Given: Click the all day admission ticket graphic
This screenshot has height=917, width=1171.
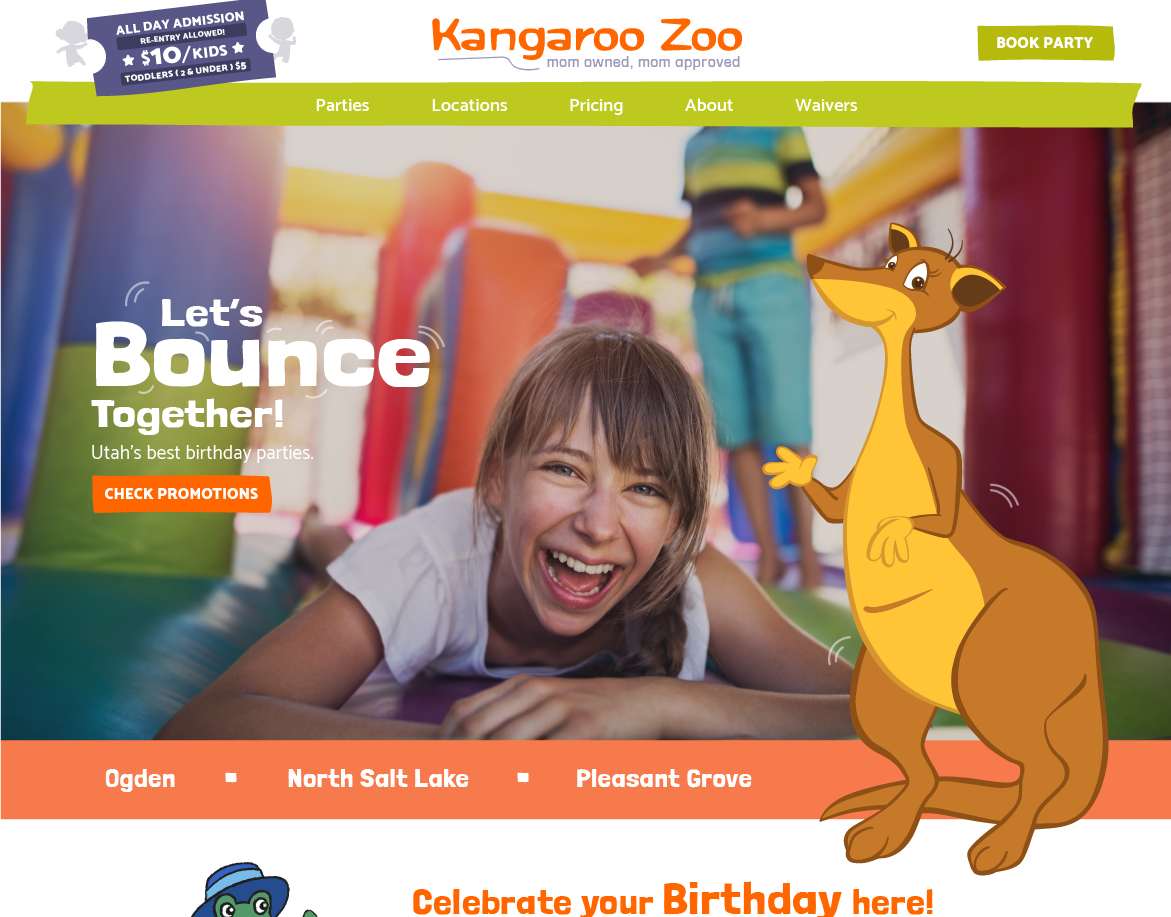Looking at the screenshot, I should 181,47.
